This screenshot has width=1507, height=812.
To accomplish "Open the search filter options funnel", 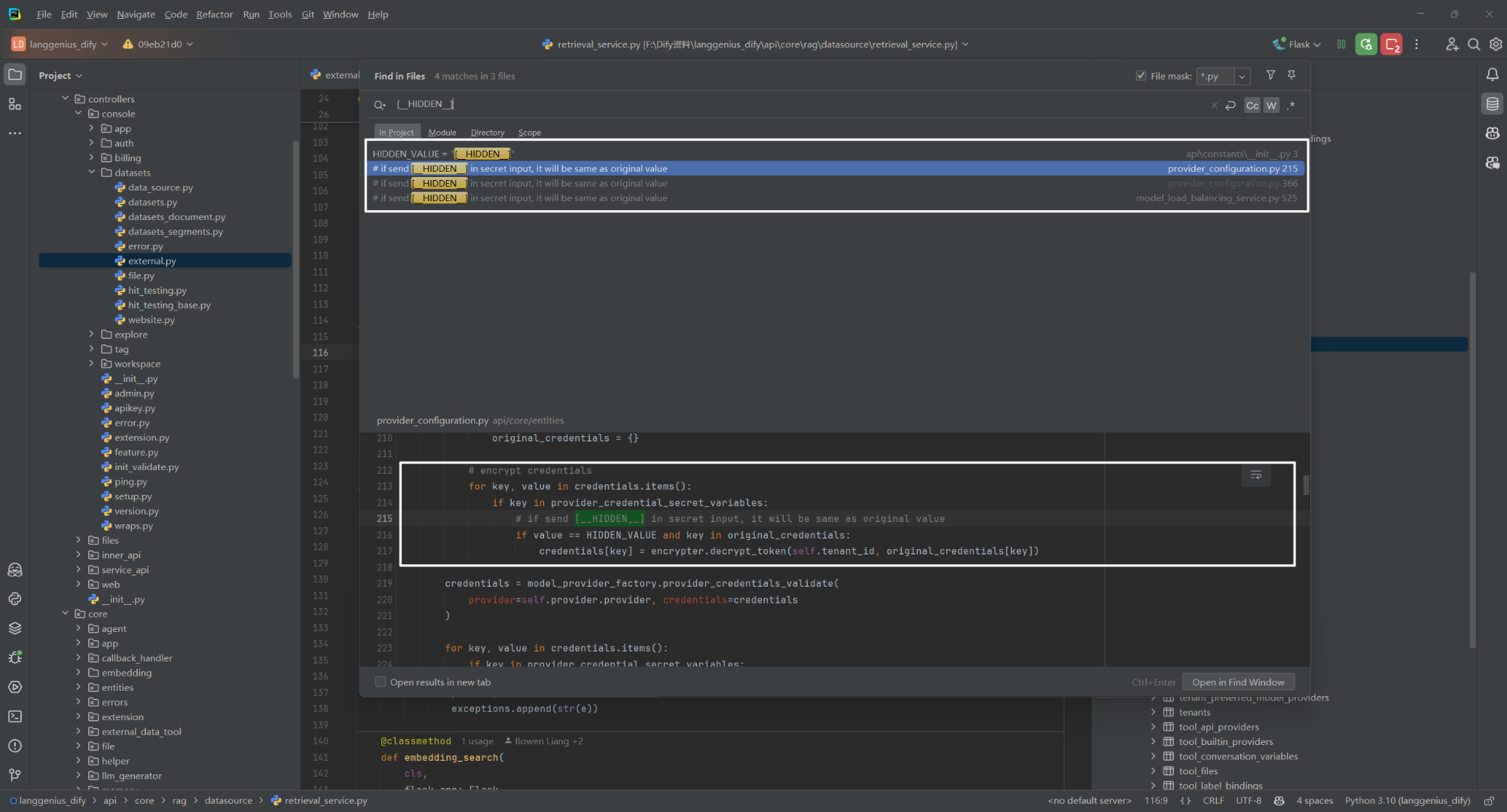I will click(x=1270, y=75).
